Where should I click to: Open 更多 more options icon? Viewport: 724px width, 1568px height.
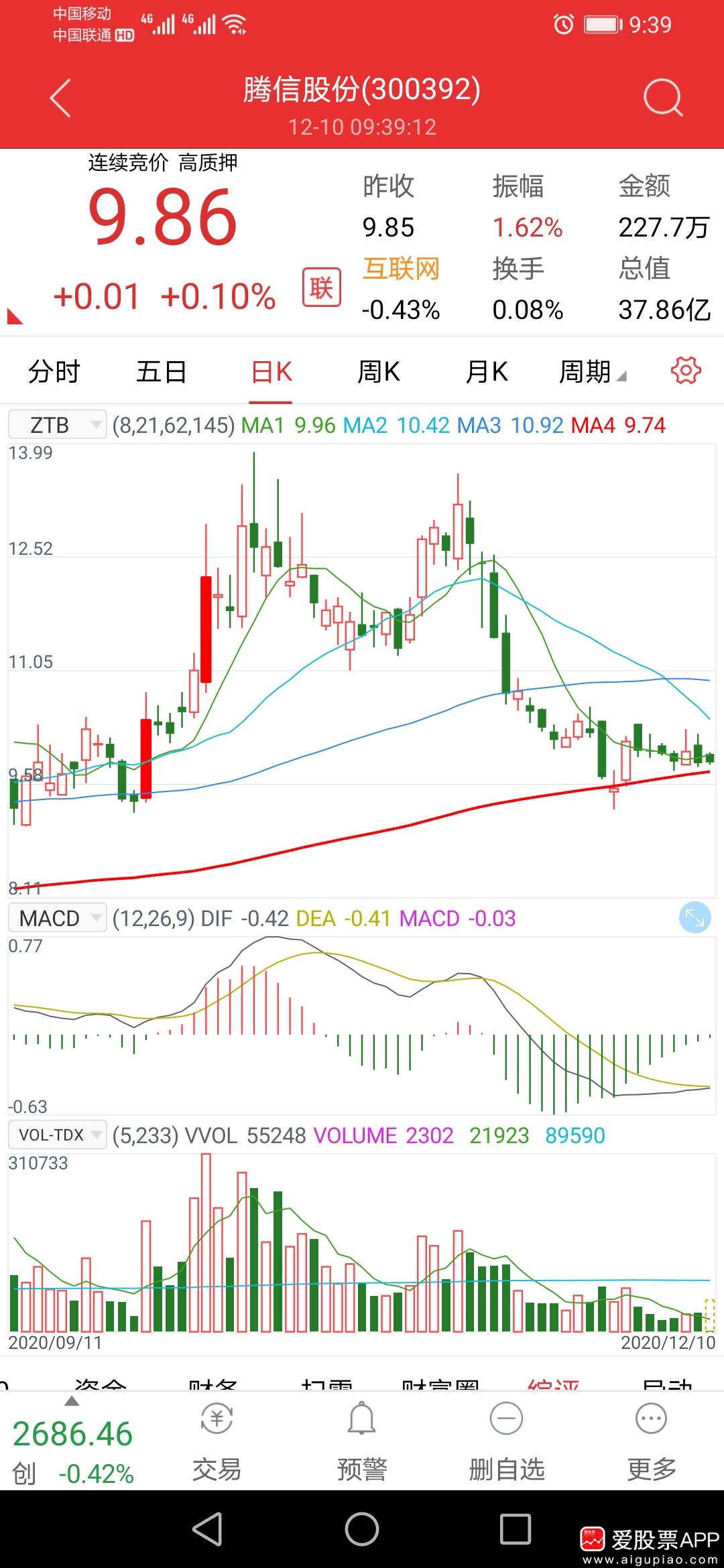(x=651, y=1419)
